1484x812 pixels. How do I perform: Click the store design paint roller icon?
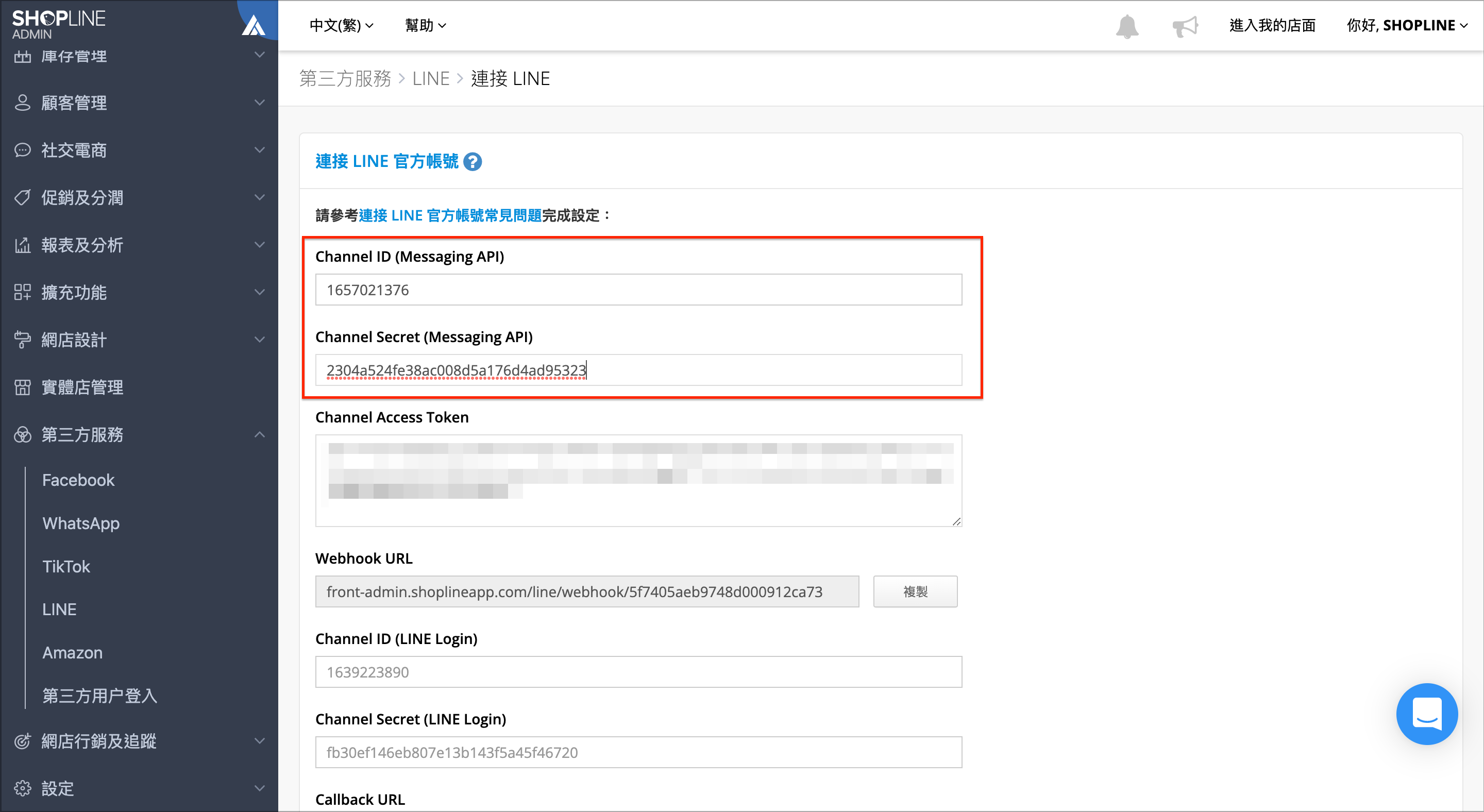23,339
